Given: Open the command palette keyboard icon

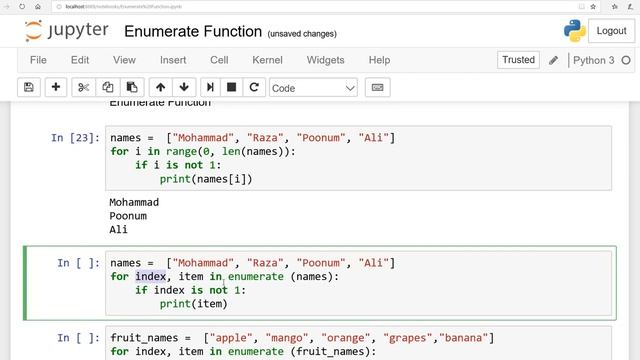Looking at the screenshot, I should (x=378, y=87).
